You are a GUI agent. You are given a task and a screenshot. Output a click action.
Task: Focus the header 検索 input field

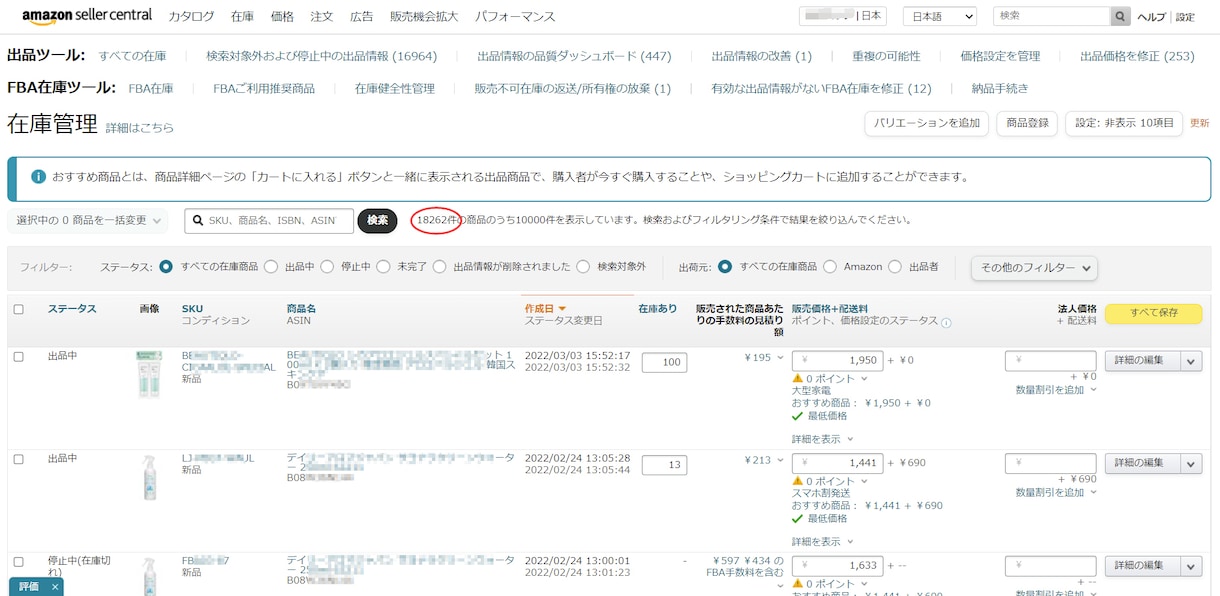[1051, 17]
